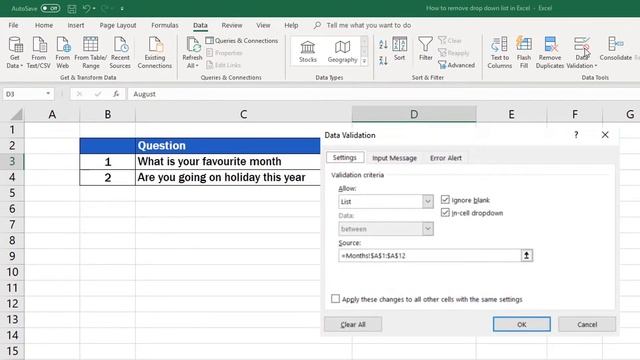
Task: Expand the Allow list dropdown
Action: [x=427, y=201]
